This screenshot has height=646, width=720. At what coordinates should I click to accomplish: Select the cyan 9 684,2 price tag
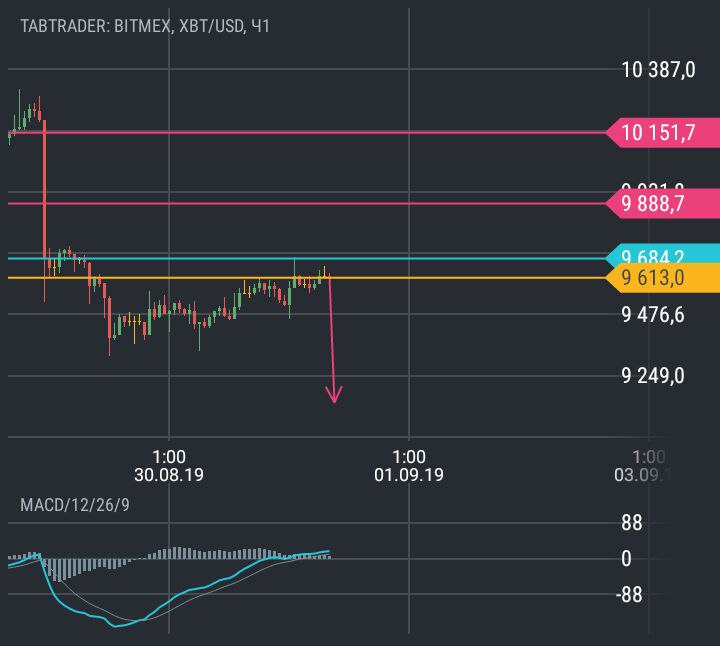pos(663,254)
